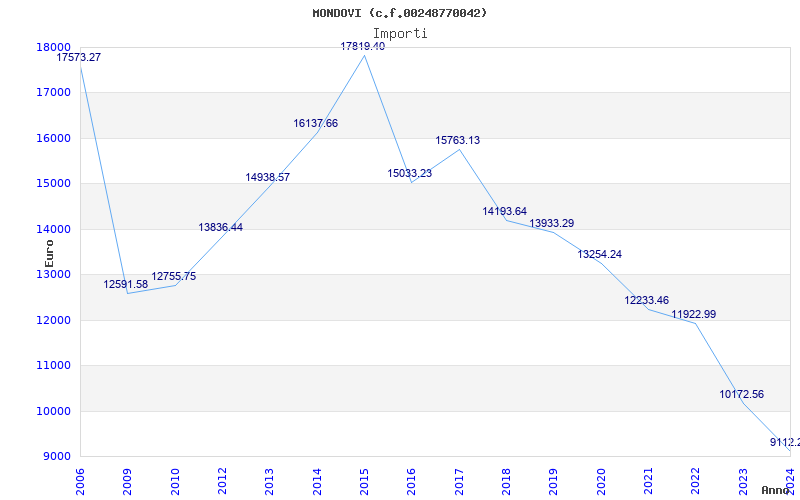Click x-axis year label 2009
Screen dimensions: 800x500
pyautogui.click(x=128, y=482)
